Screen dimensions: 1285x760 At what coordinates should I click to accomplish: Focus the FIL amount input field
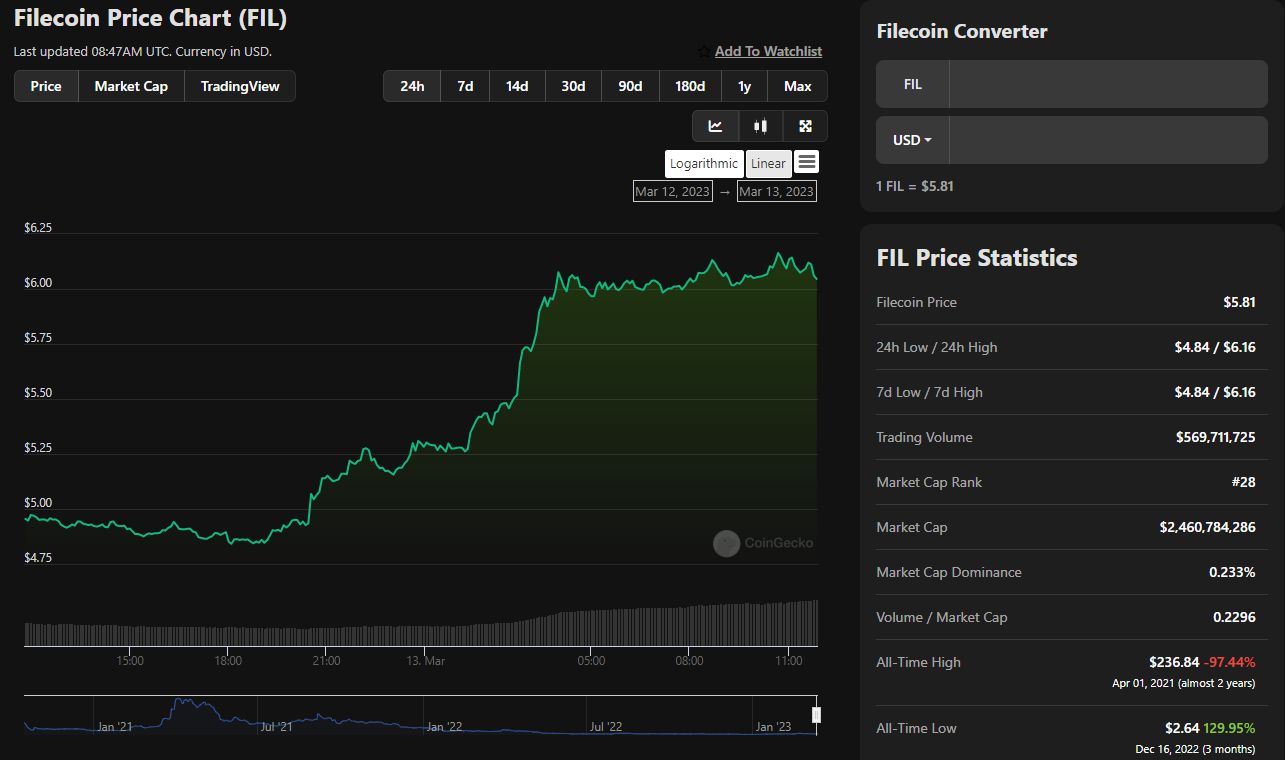(1108, 84)
